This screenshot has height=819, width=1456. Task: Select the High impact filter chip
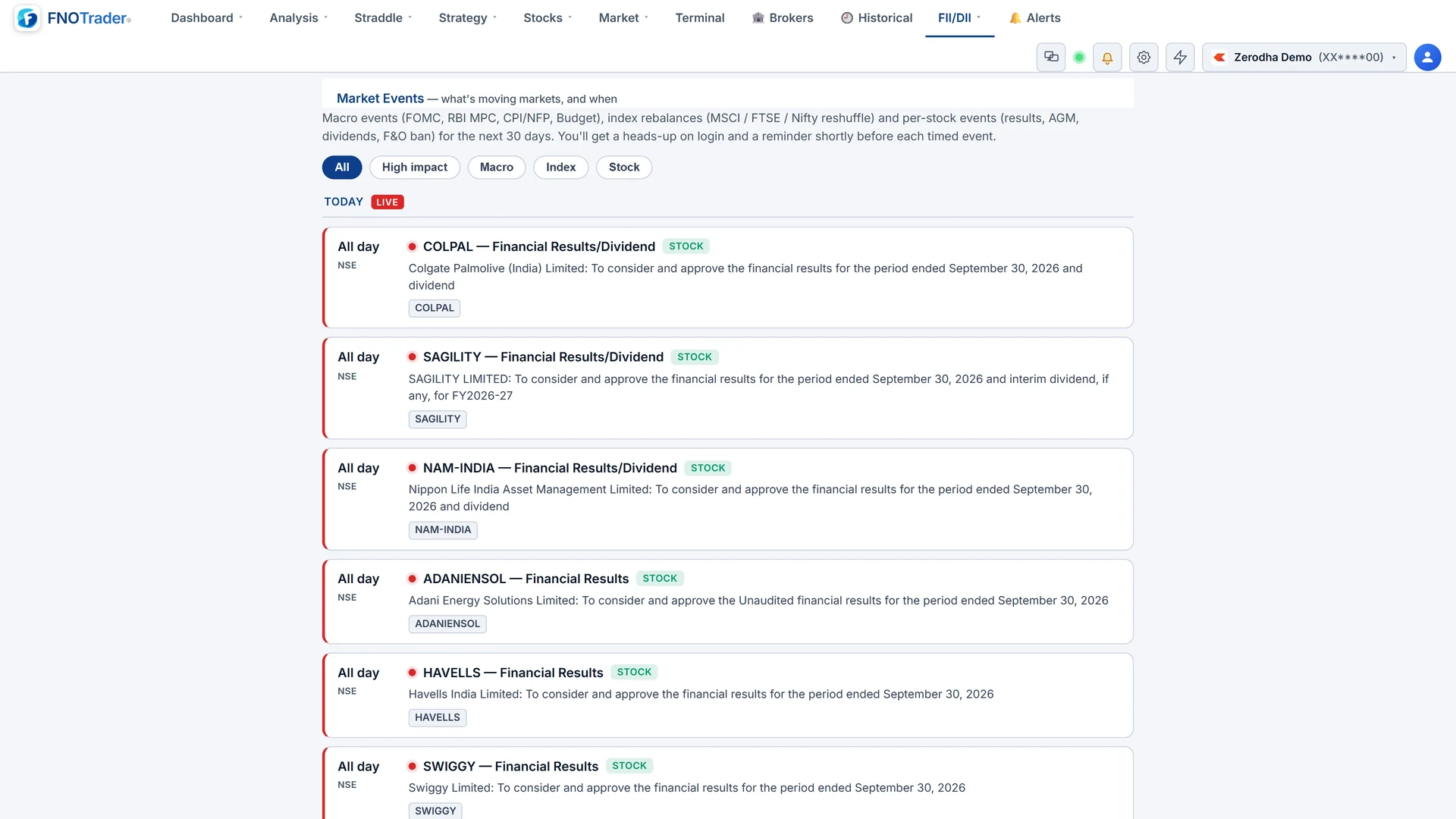tap(415, 167)
